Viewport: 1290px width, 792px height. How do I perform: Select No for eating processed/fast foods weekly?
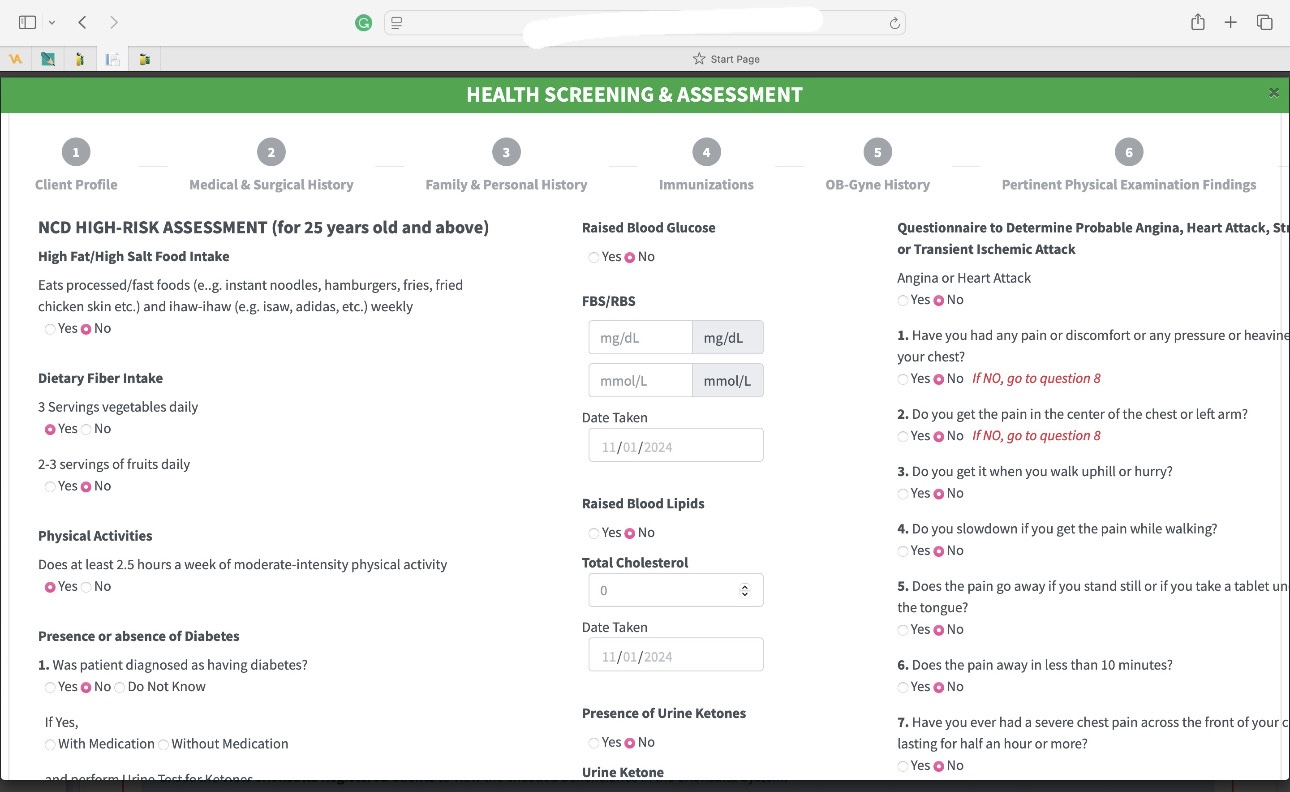pos(86,329)
